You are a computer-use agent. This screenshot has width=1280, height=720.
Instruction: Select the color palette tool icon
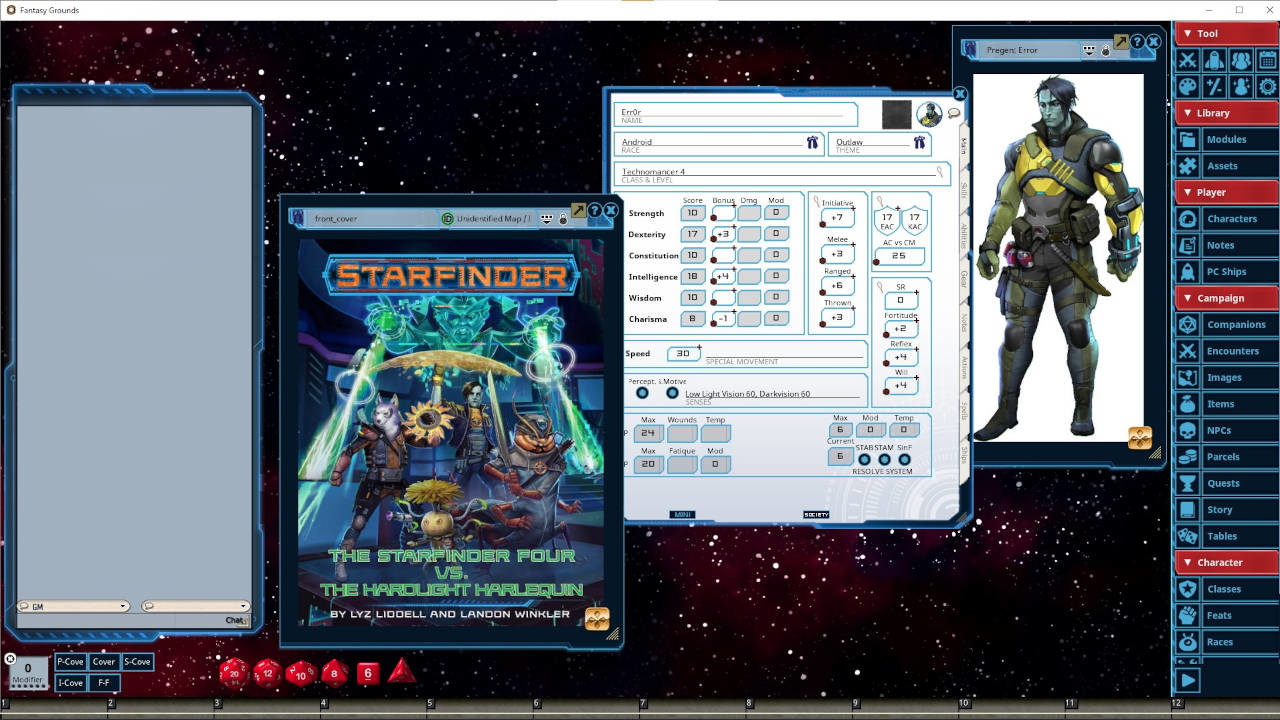click(x=1186, y=86)
